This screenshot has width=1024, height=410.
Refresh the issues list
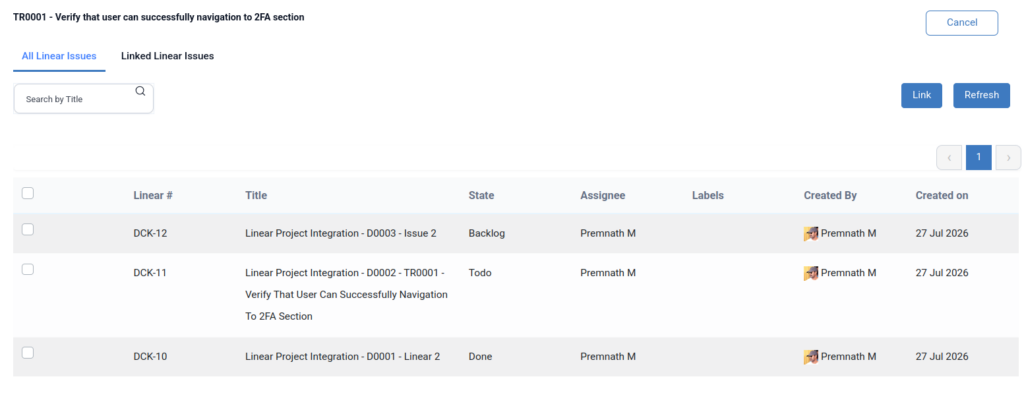coord(982,95)
